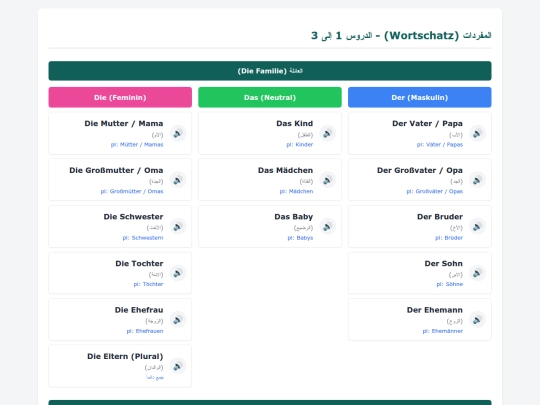Click the Das (Neutral) column header
540x405 pixels.
(x=270, y=97)
